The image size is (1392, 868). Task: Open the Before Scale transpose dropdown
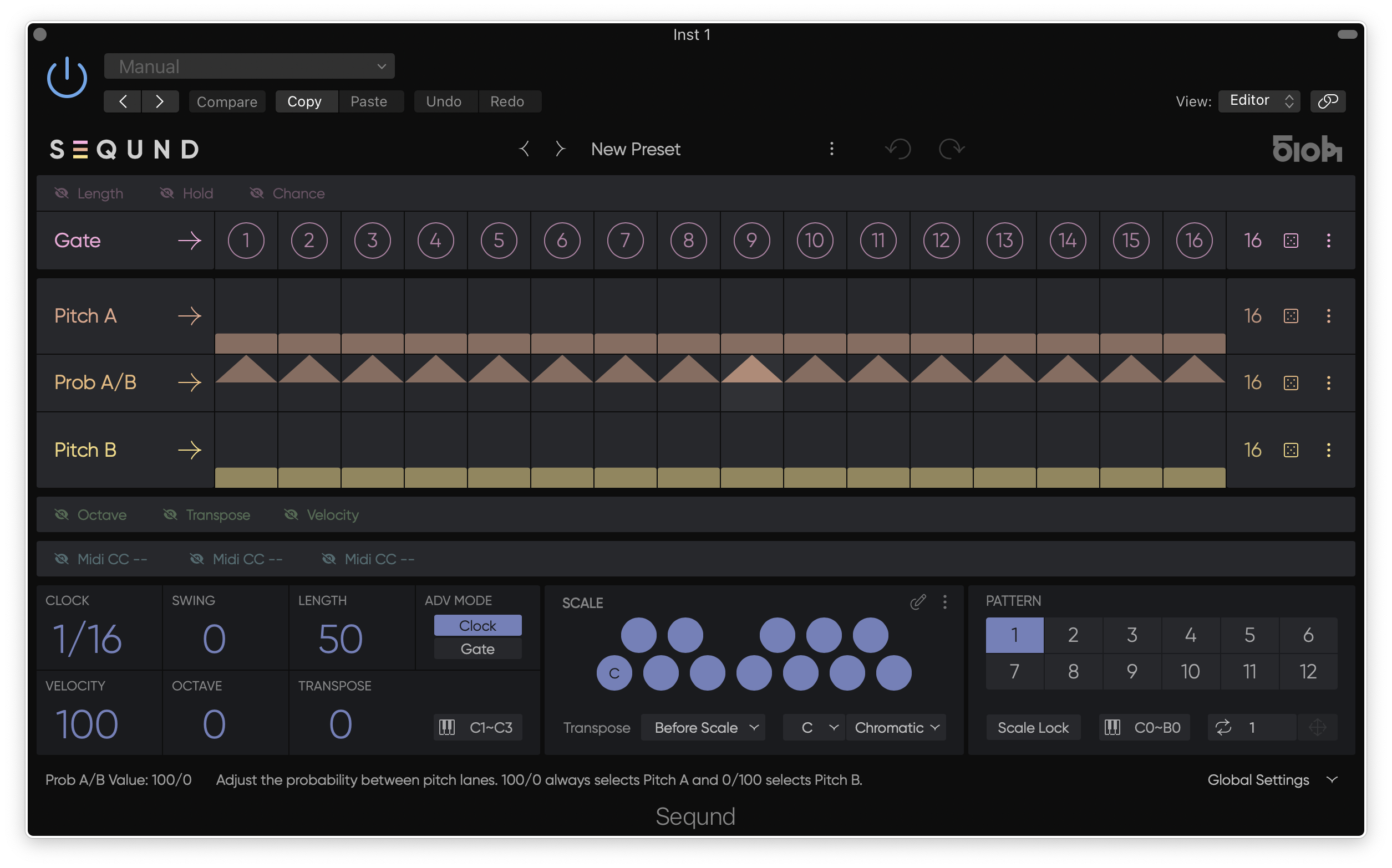(x=703, y=727)
